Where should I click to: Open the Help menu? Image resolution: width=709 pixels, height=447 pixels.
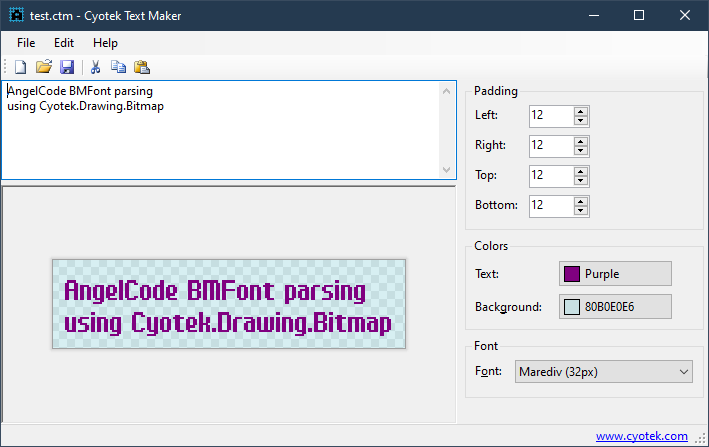(105, 43)
